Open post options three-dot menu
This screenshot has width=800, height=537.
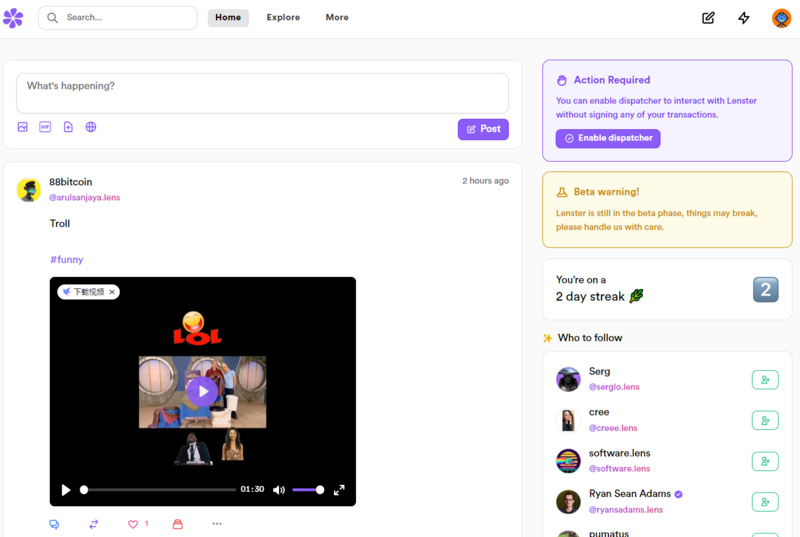(x=217, y=524)
